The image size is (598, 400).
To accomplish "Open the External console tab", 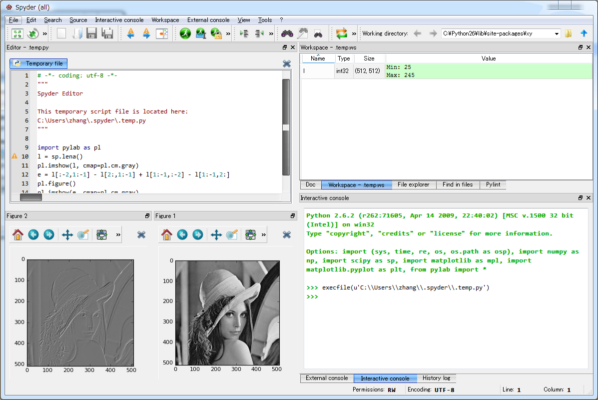I will (x=327, y=378).
